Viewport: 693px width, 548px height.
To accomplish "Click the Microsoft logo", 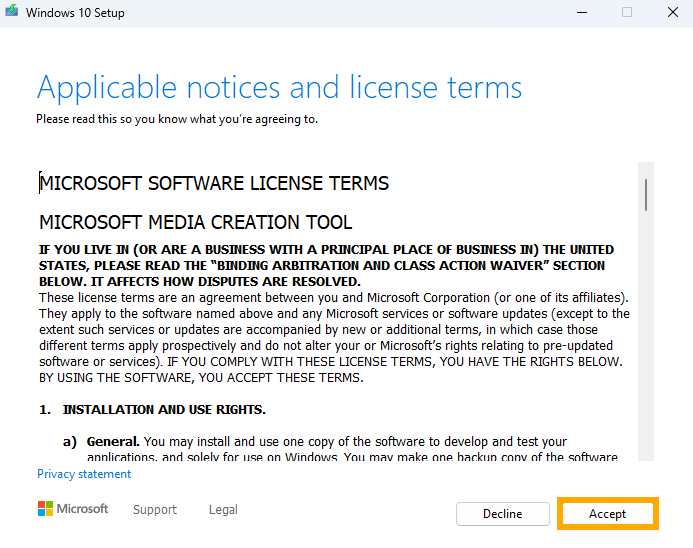I will click(x=73, y=509).
